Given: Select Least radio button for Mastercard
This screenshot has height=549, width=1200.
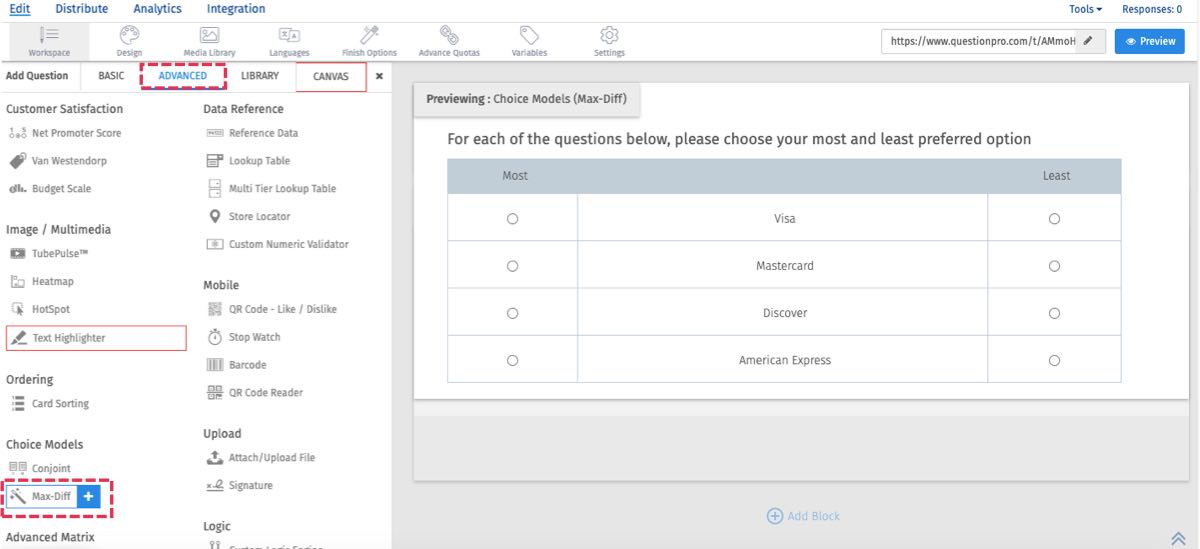Looking at the screenshot, I should 1054,266.
